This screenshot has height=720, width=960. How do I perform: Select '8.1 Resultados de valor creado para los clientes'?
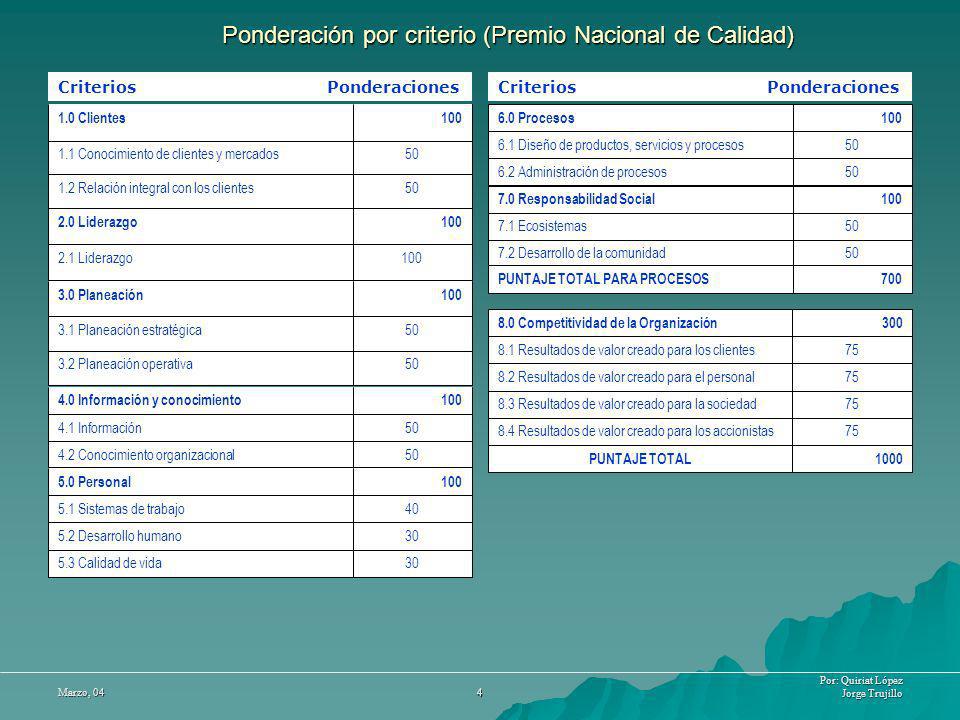(x=626, y=350)
